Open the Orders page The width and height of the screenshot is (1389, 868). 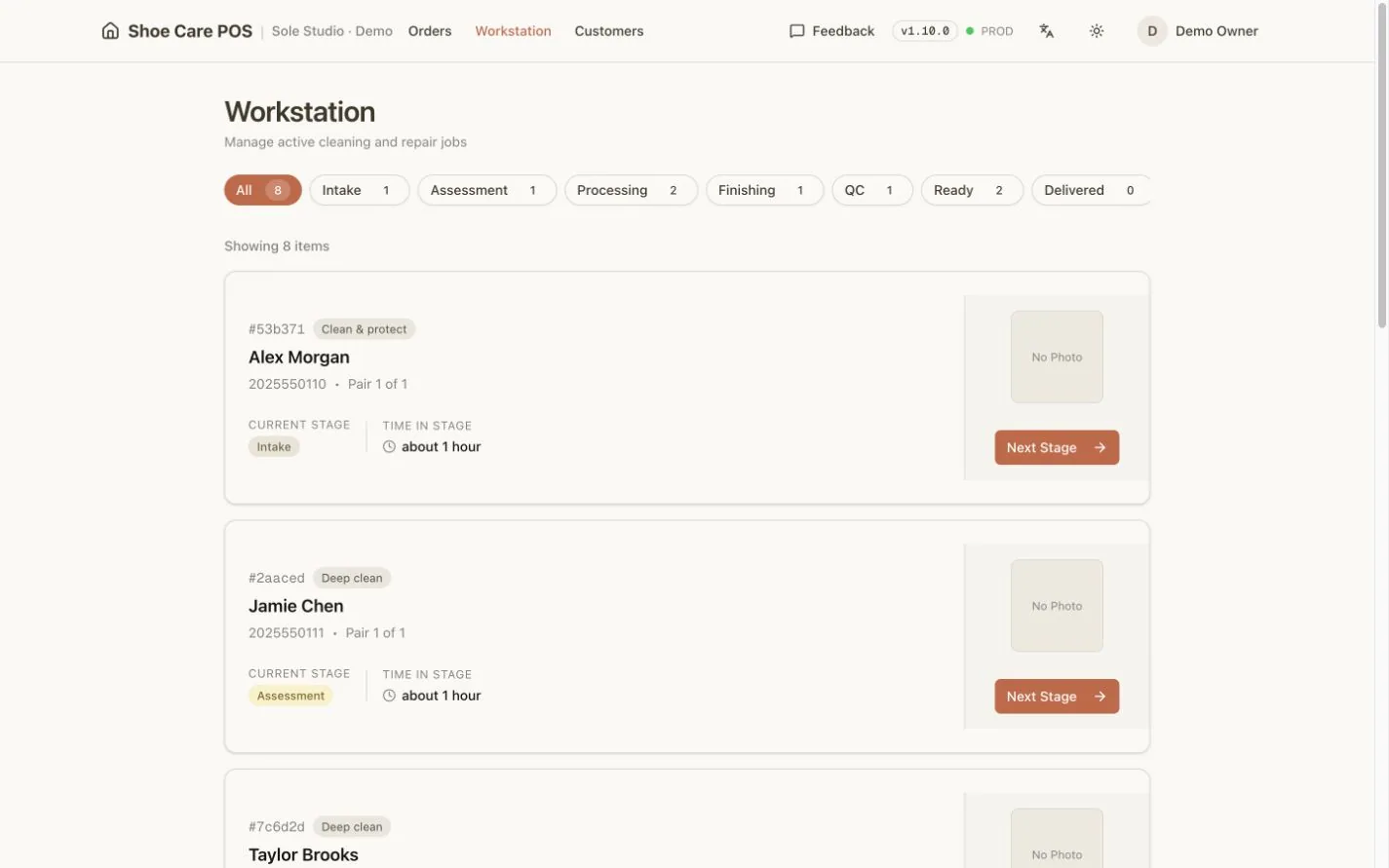(x=430, y=31)
